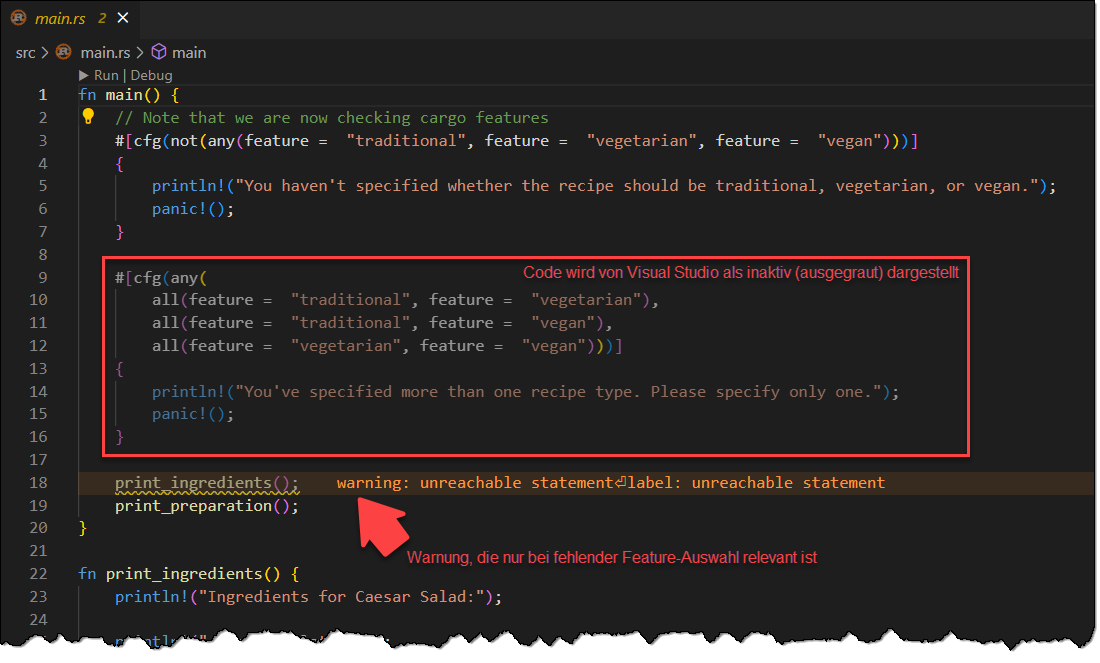Click line number 9 in the gutter
Image resolution: width=1100 pixels, height=663 pixels.
43,277
